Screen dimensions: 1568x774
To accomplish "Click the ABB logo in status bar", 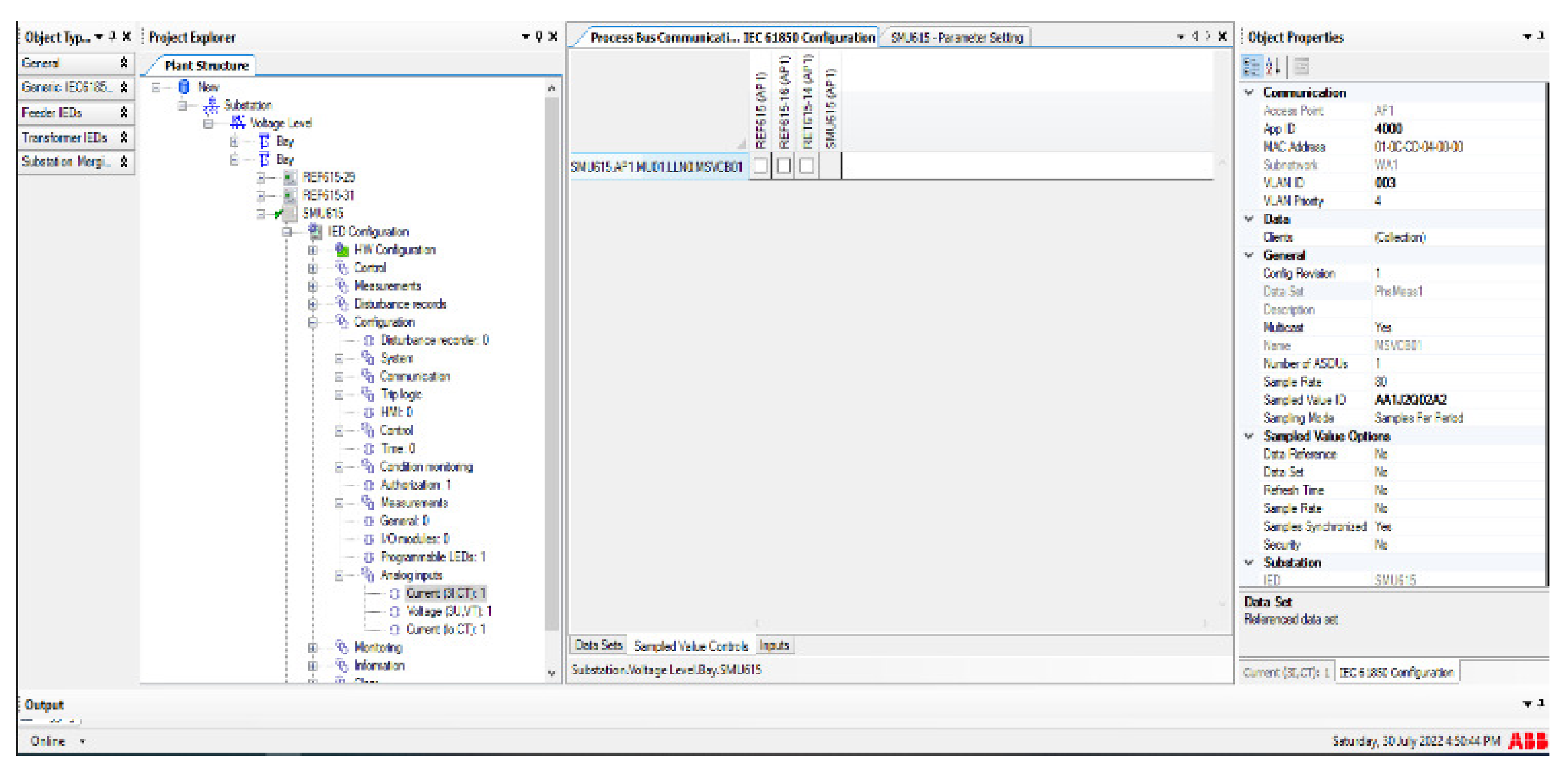I will 1528,741.
